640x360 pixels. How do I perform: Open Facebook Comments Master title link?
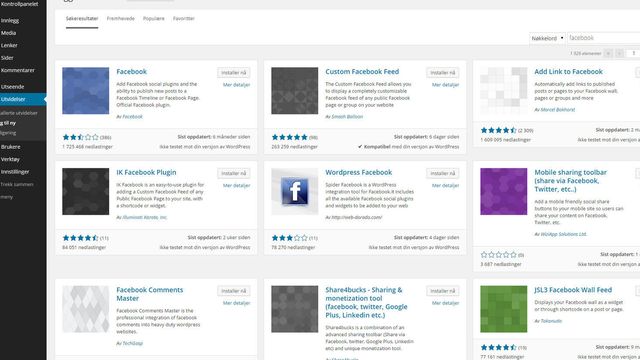click(x=149, y=294)
